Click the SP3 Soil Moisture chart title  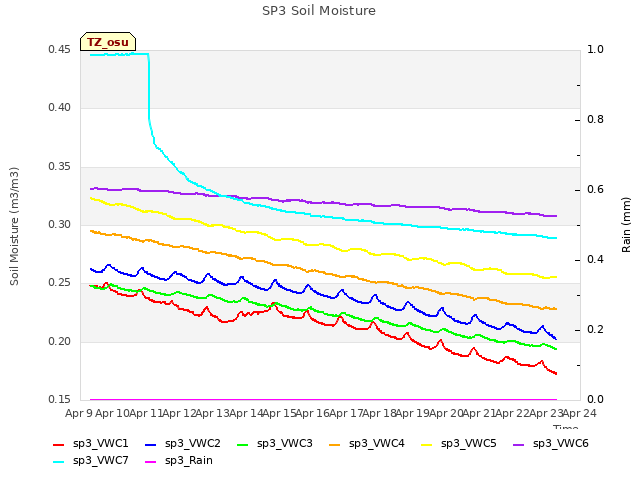(319, 11)
